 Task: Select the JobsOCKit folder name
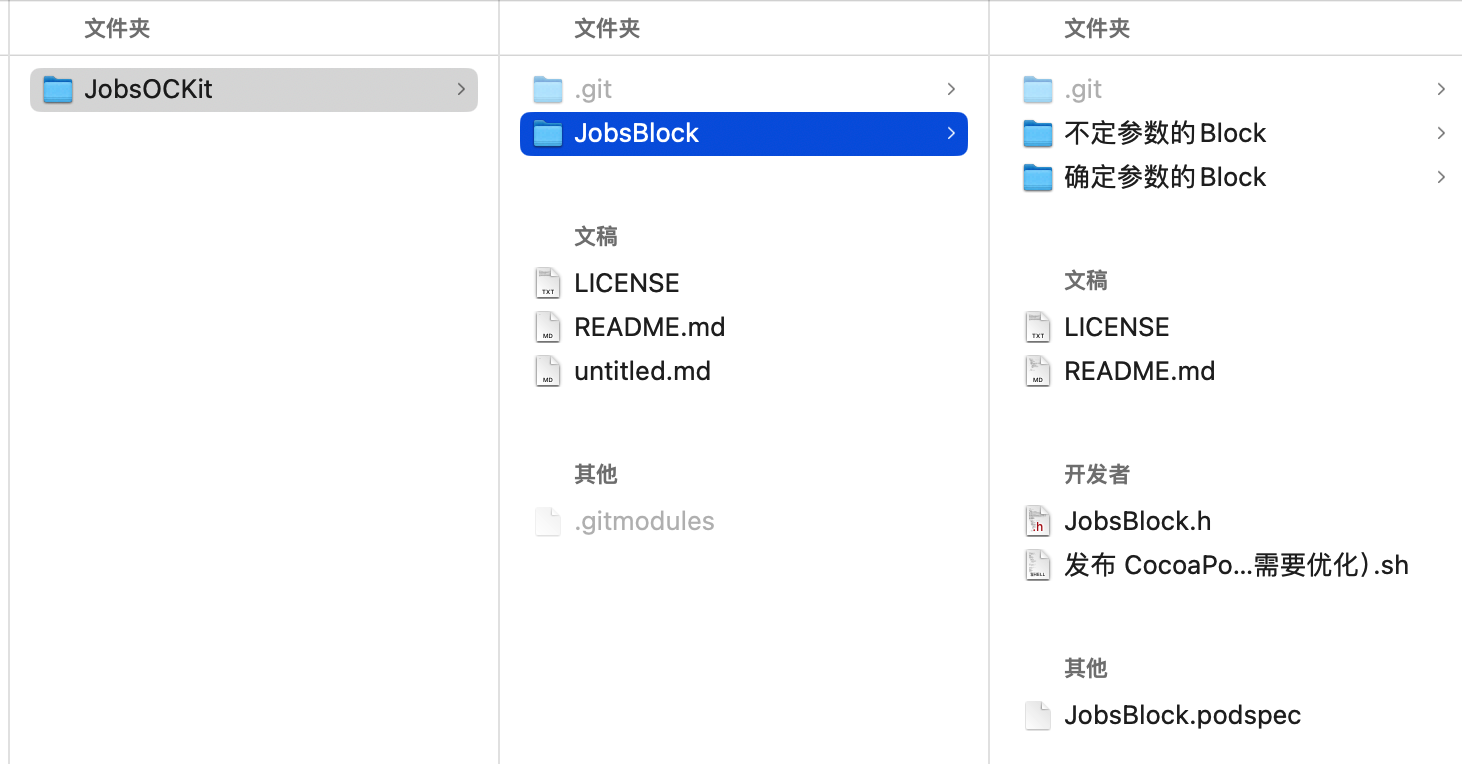coord(148,89)
